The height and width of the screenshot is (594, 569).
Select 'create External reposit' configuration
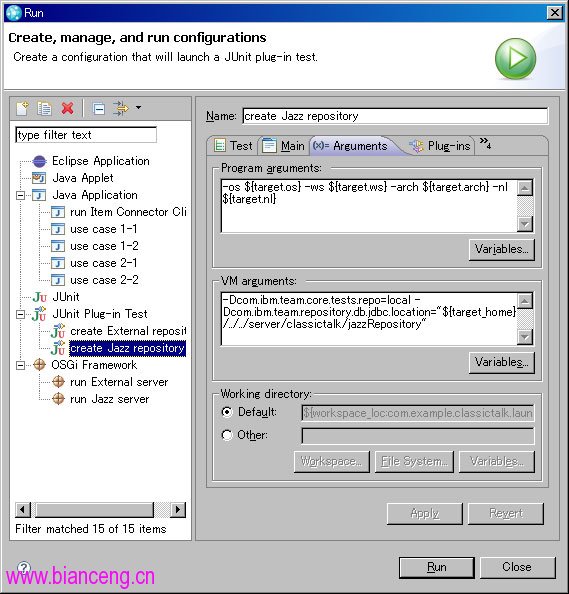[128, 331]
